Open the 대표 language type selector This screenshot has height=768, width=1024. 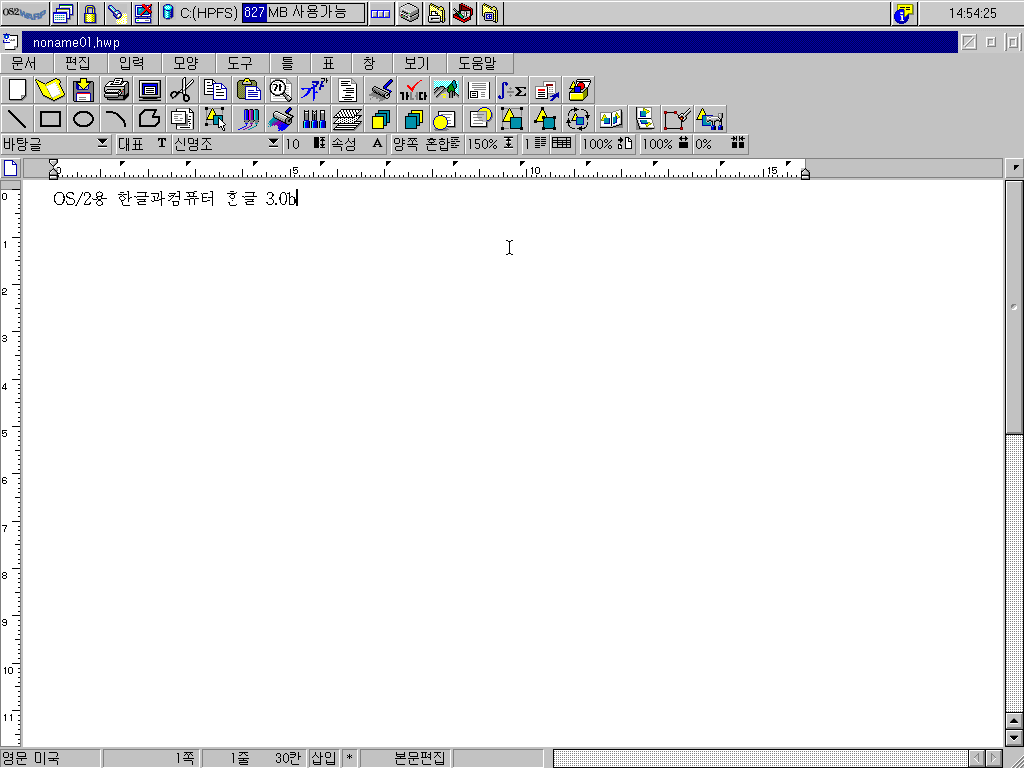click(x=143, y=144)
